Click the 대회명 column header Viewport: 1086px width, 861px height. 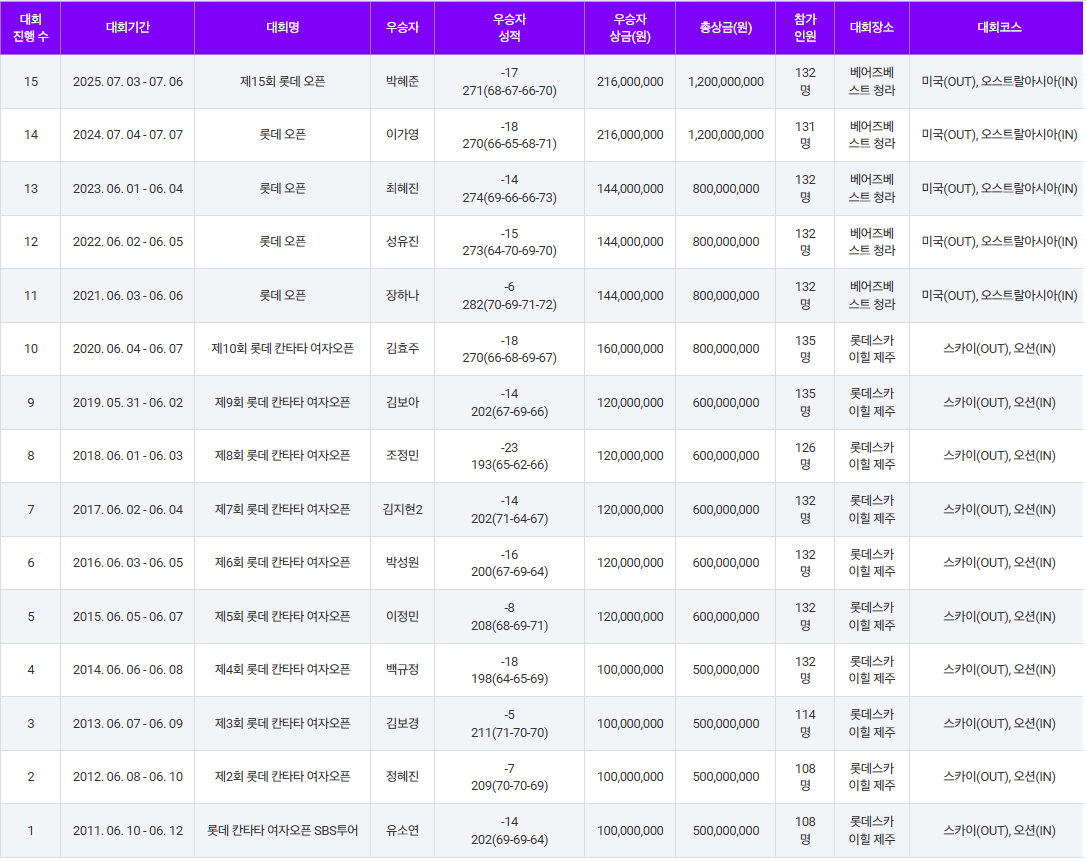point(283,28)
